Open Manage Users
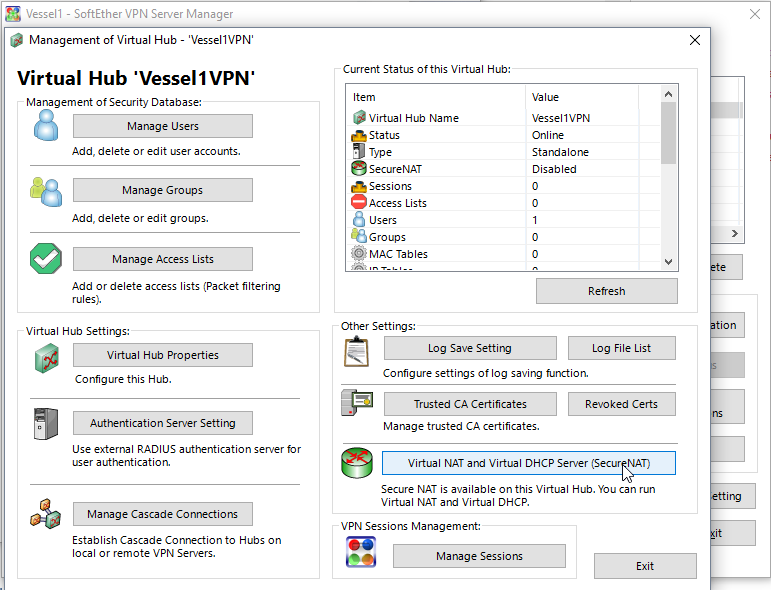This screenshot has width=771, height=590. (x=163, y=126)
